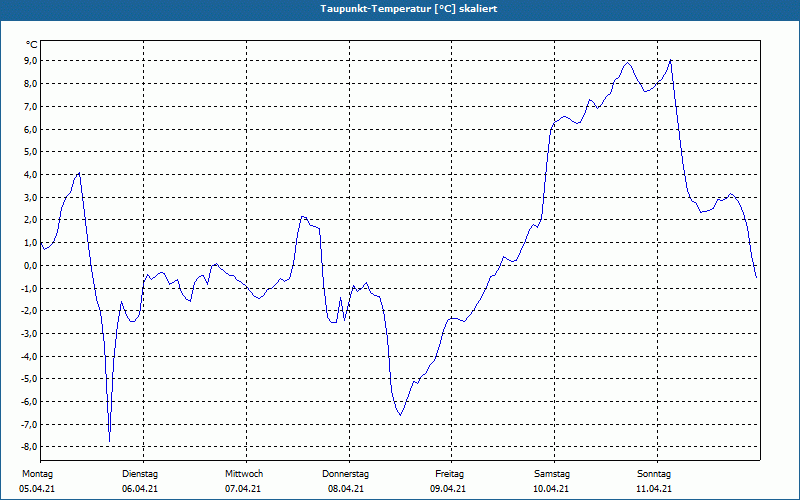Select the 1,0 y-axis value
Image resolution: width=800 pixels, height=500 pixels.
(x=31, y=242)
